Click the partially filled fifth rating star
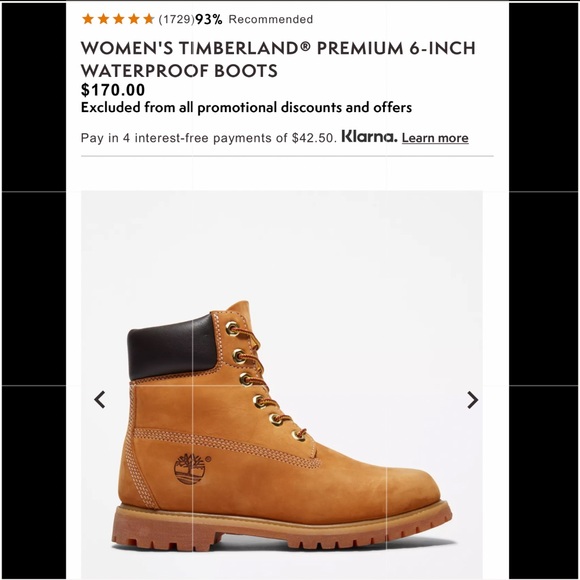The width and height of the screenshot is (580, 580). pos(149,19)
